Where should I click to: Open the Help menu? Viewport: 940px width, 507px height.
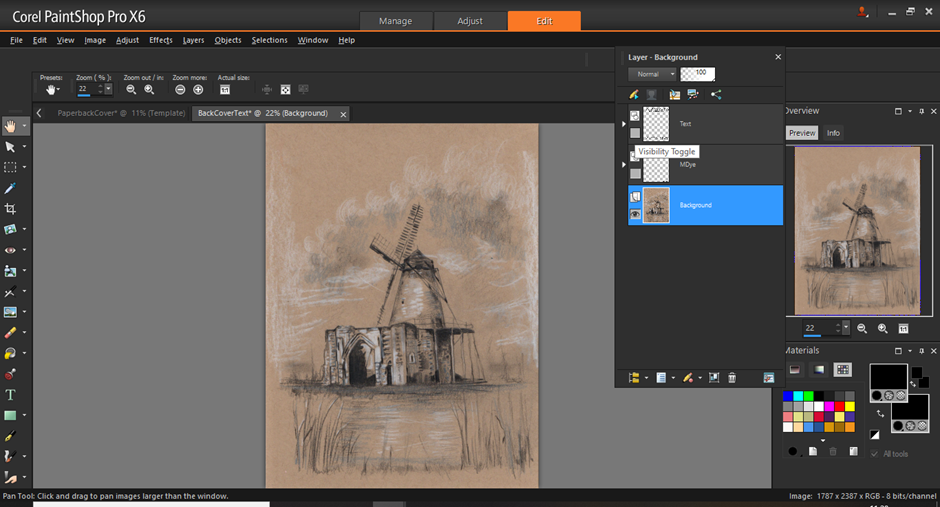(x=347, y=40)
